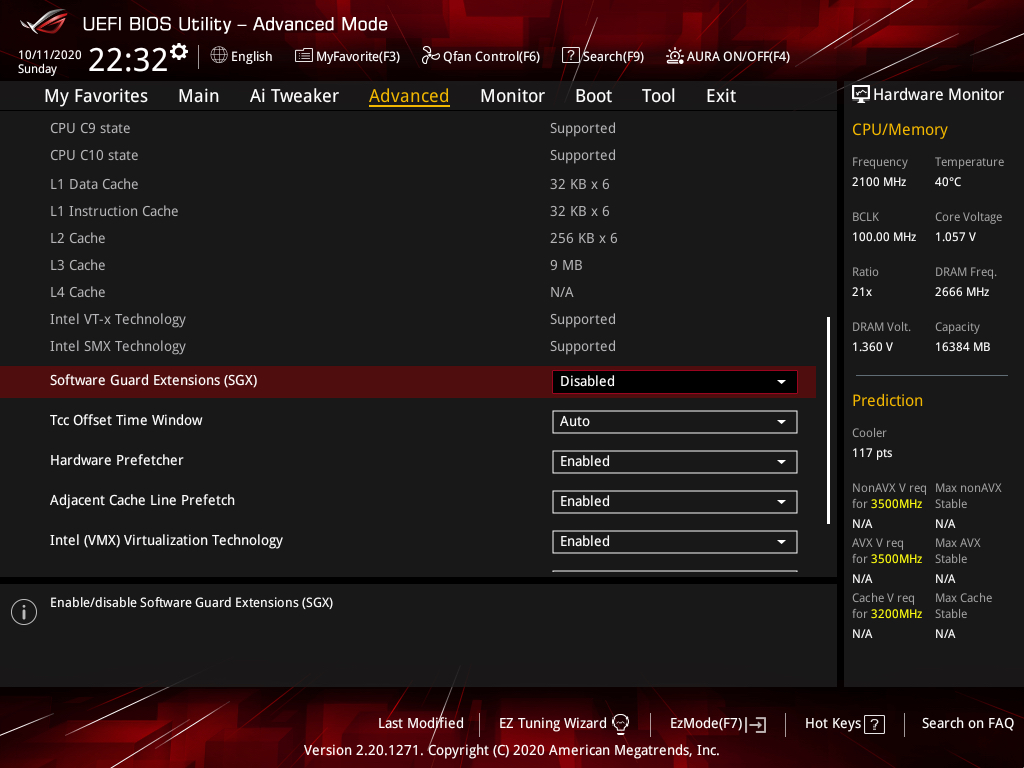The height and width of the screenshot is (768, 1024).
Task: Click the L1 Data Cache row
Action: click(x=408, y=184)
